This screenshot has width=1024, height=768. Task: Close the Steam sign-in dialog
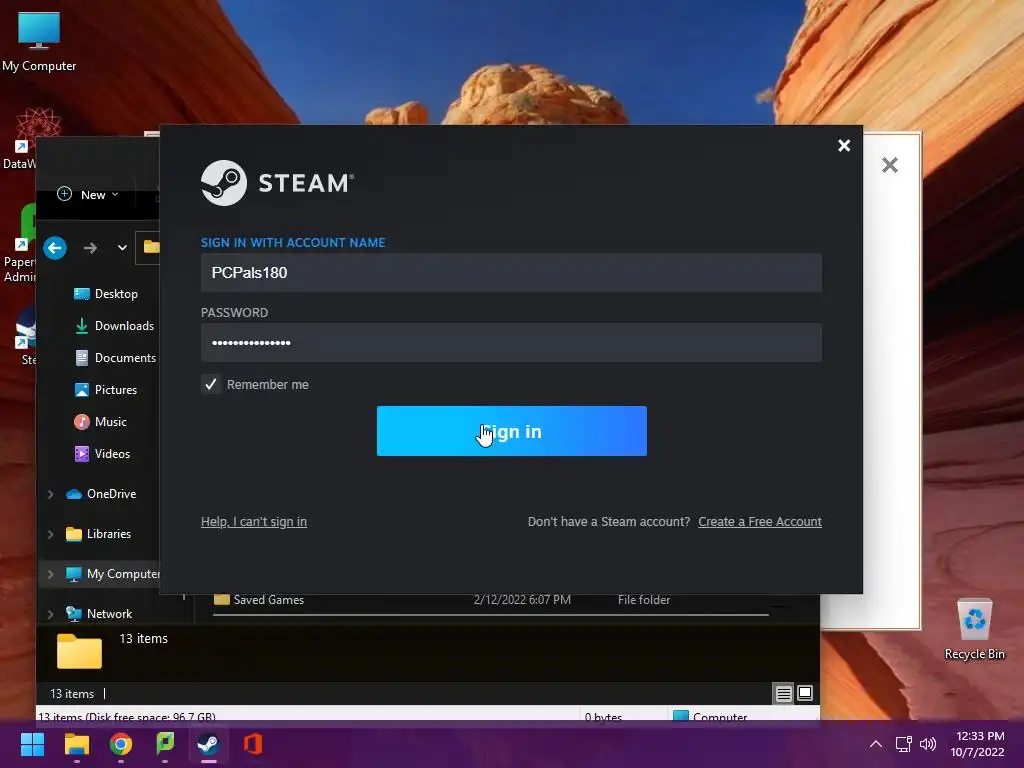(x=844, y=146)
